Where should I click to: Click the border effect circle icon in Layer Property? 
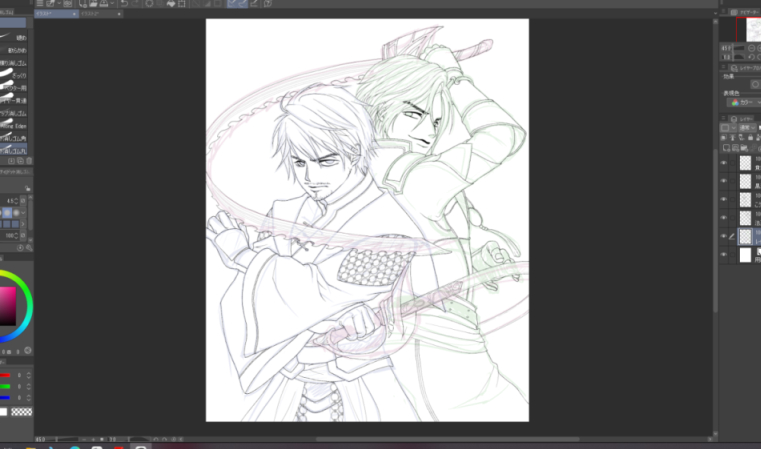[x=755, y=84]
